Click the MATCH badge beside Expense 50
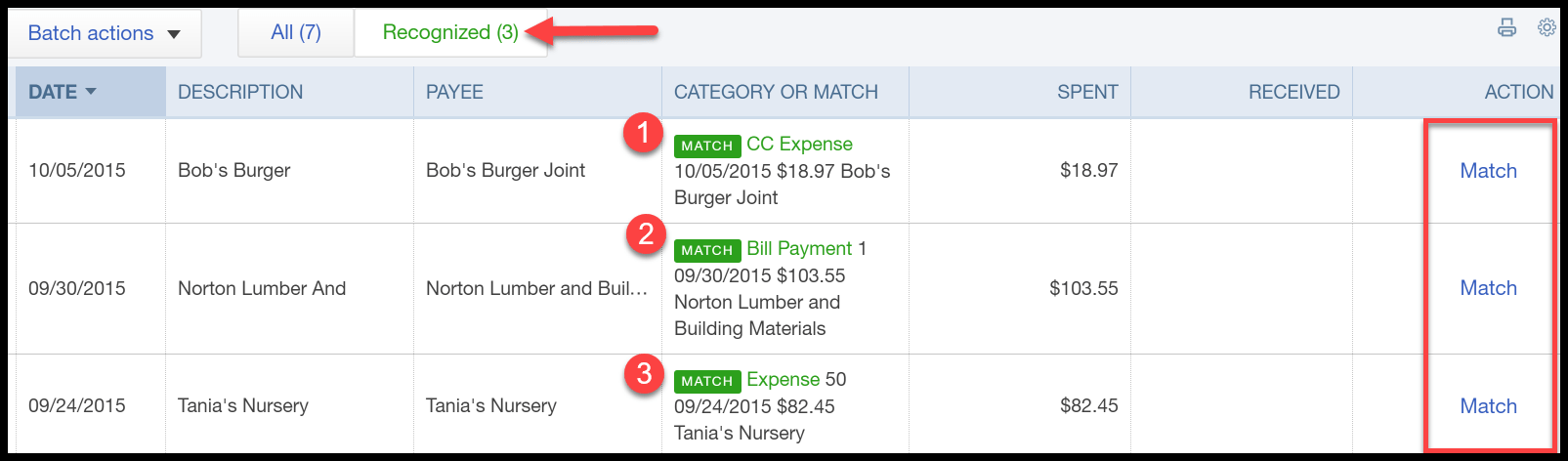This screenshot has height=461, width=1568. point(707,381)
